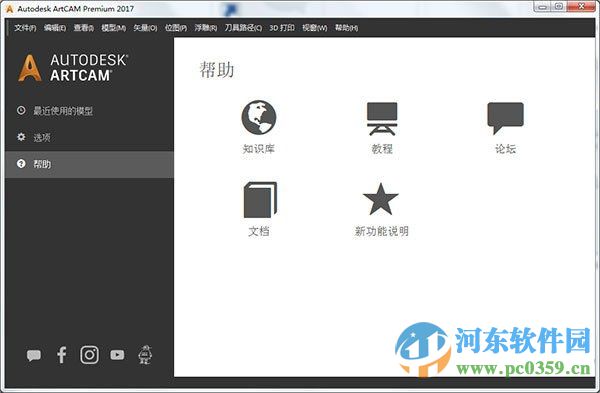Select 最近使用的模型 in the sidebar
600x393 pixels.
(x=90, y=111)
